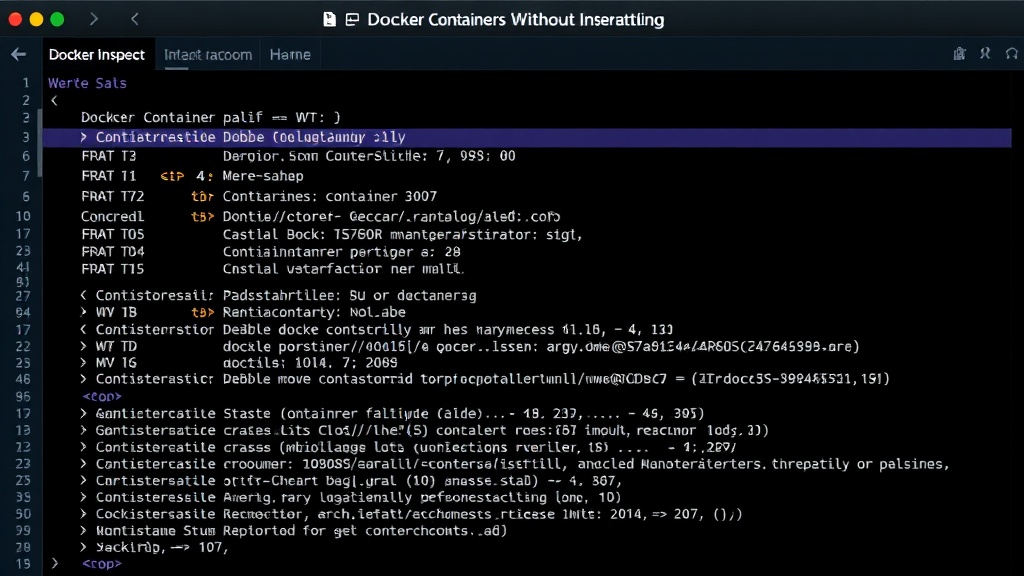Click line number 1 in the gutter
This screenshot has height=576, width=1024.
pyautogui.click(x=26, y=83)
